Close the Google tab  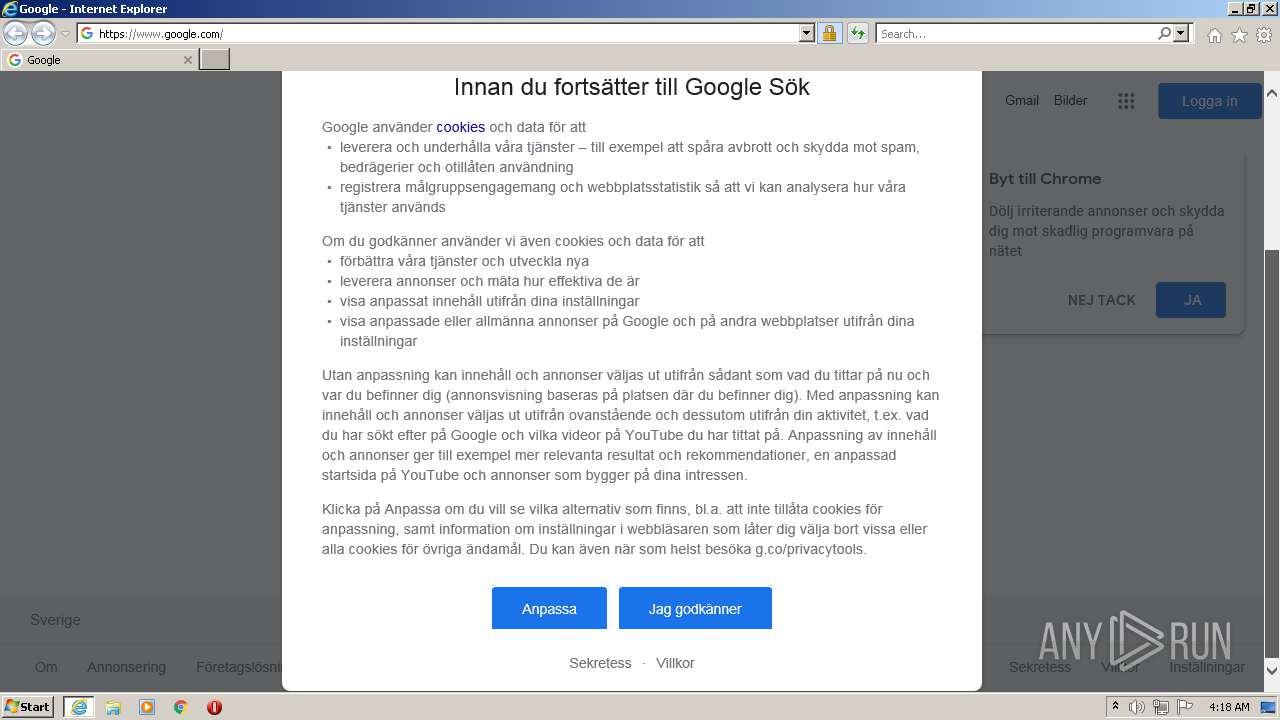point(187,60)
